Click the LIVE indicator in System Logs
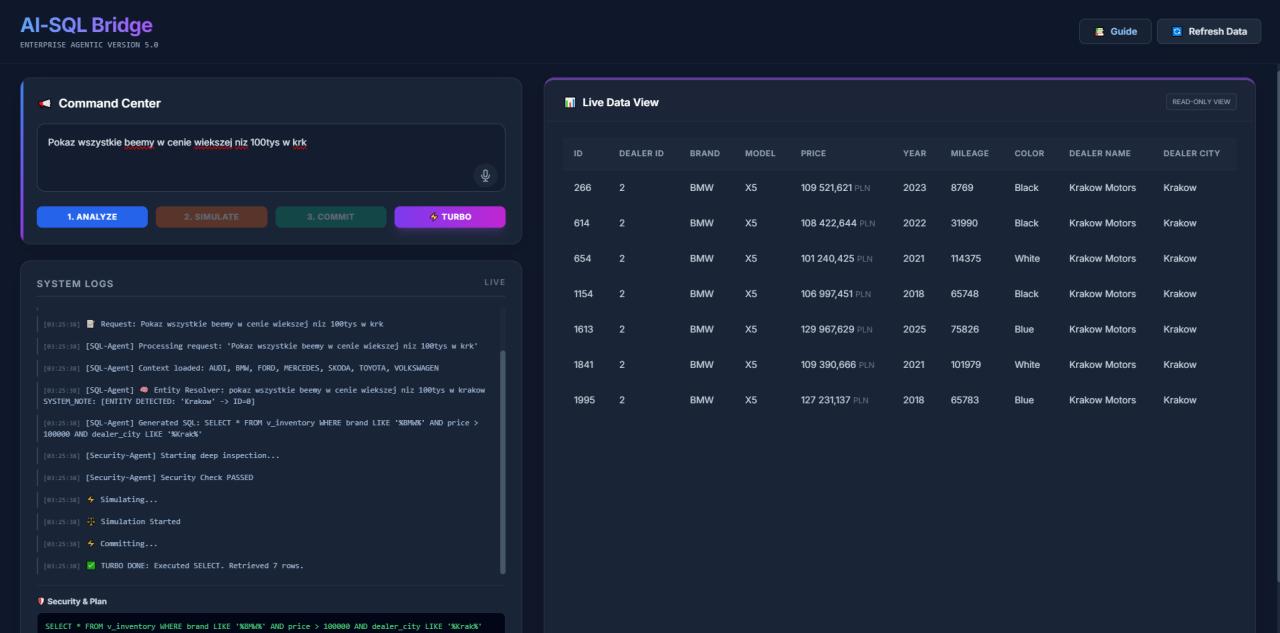 click(x=495, y=283)
